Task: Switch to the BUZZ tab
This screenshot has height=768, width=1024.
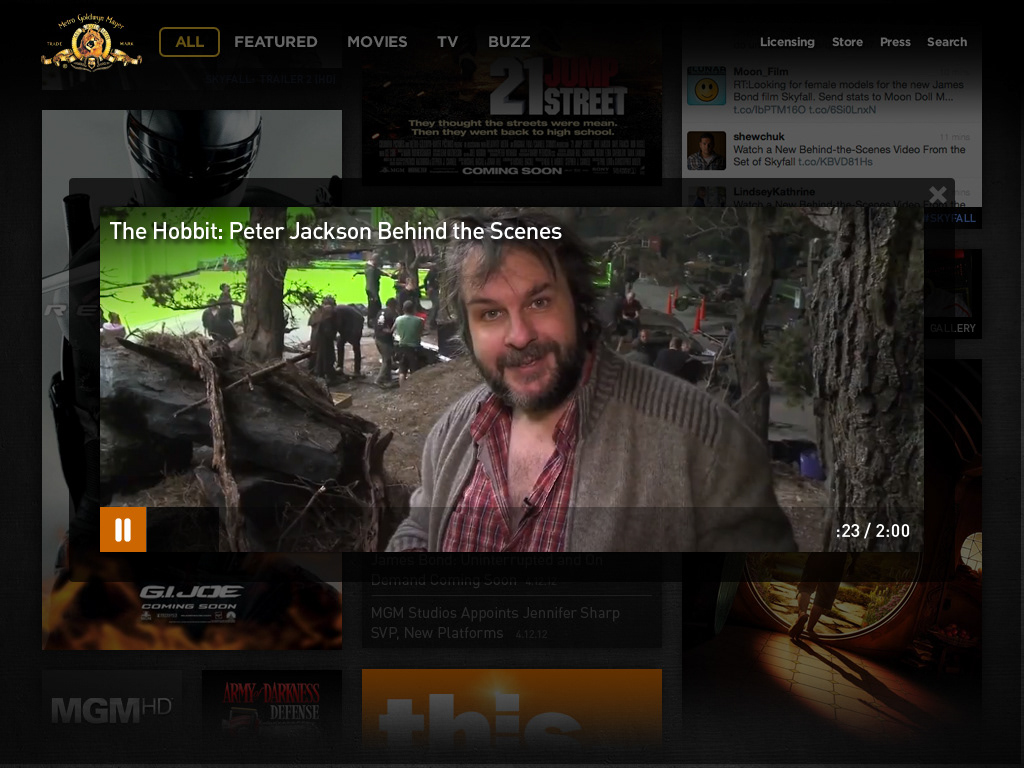Action: pos(509,42)
